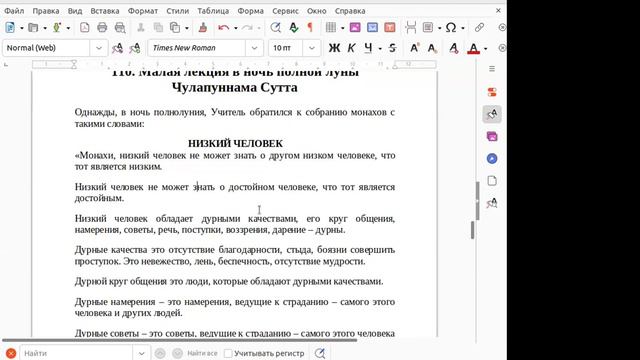Open the Правка menu
This screenshot has width=640, height=360.
46,11
